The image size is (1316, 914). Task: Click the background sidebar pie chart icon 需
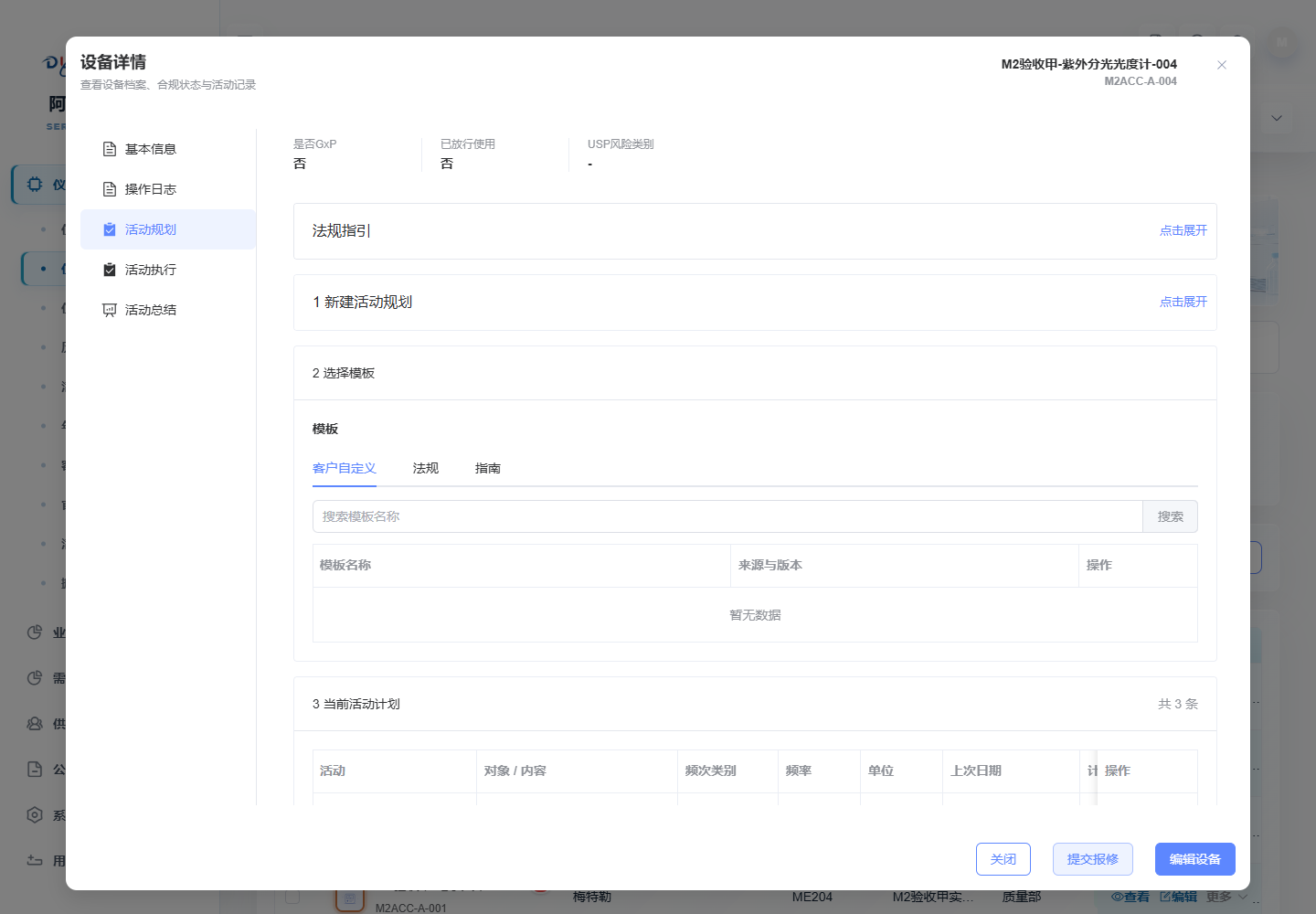coord(35,678)
